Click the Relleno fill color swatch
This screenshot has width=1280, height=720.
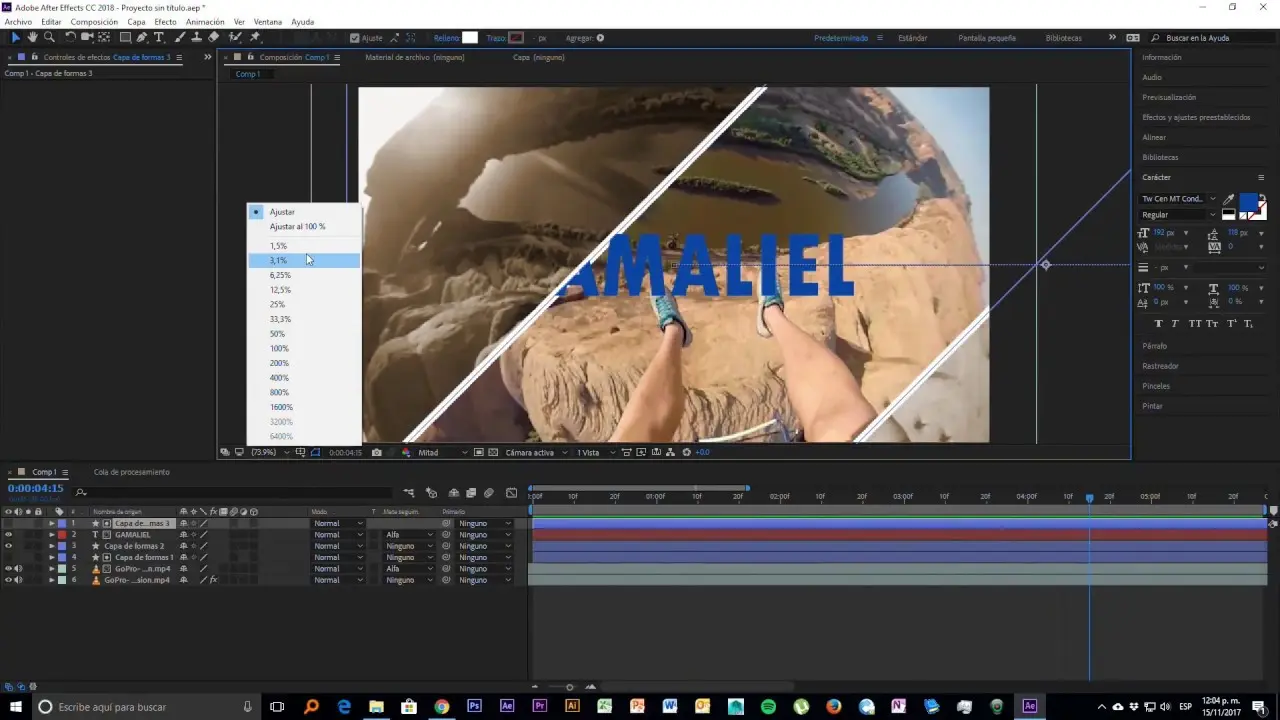tap(469, 38)
